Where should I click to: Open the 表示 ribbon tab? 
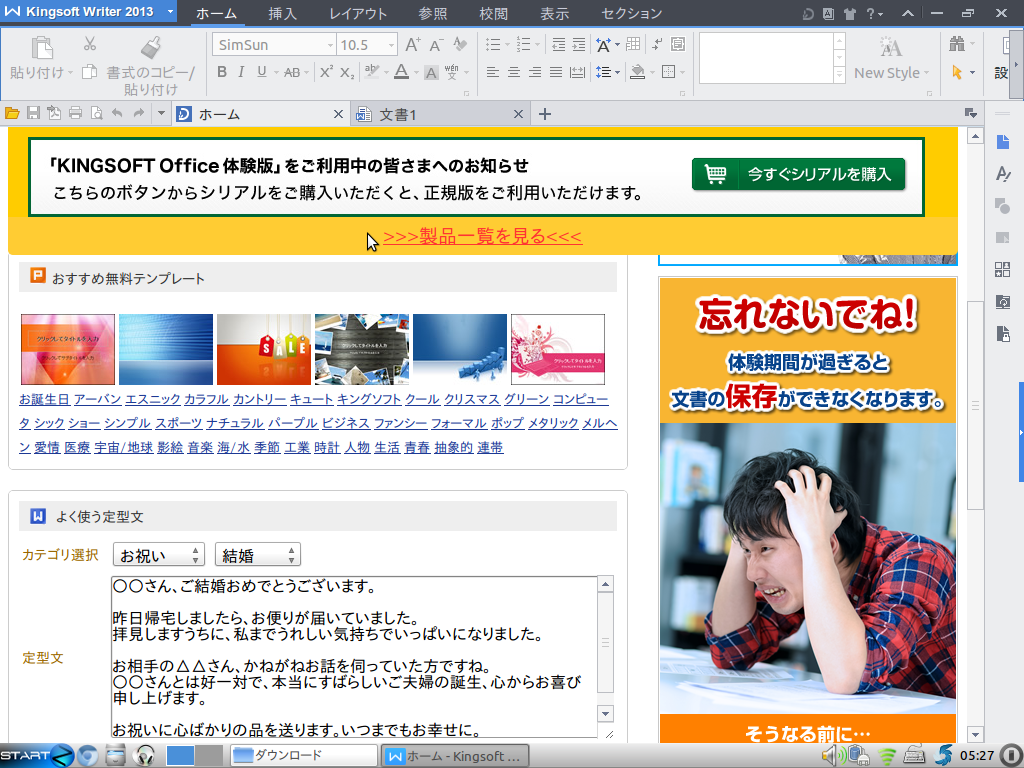click(x=554, y=13)
